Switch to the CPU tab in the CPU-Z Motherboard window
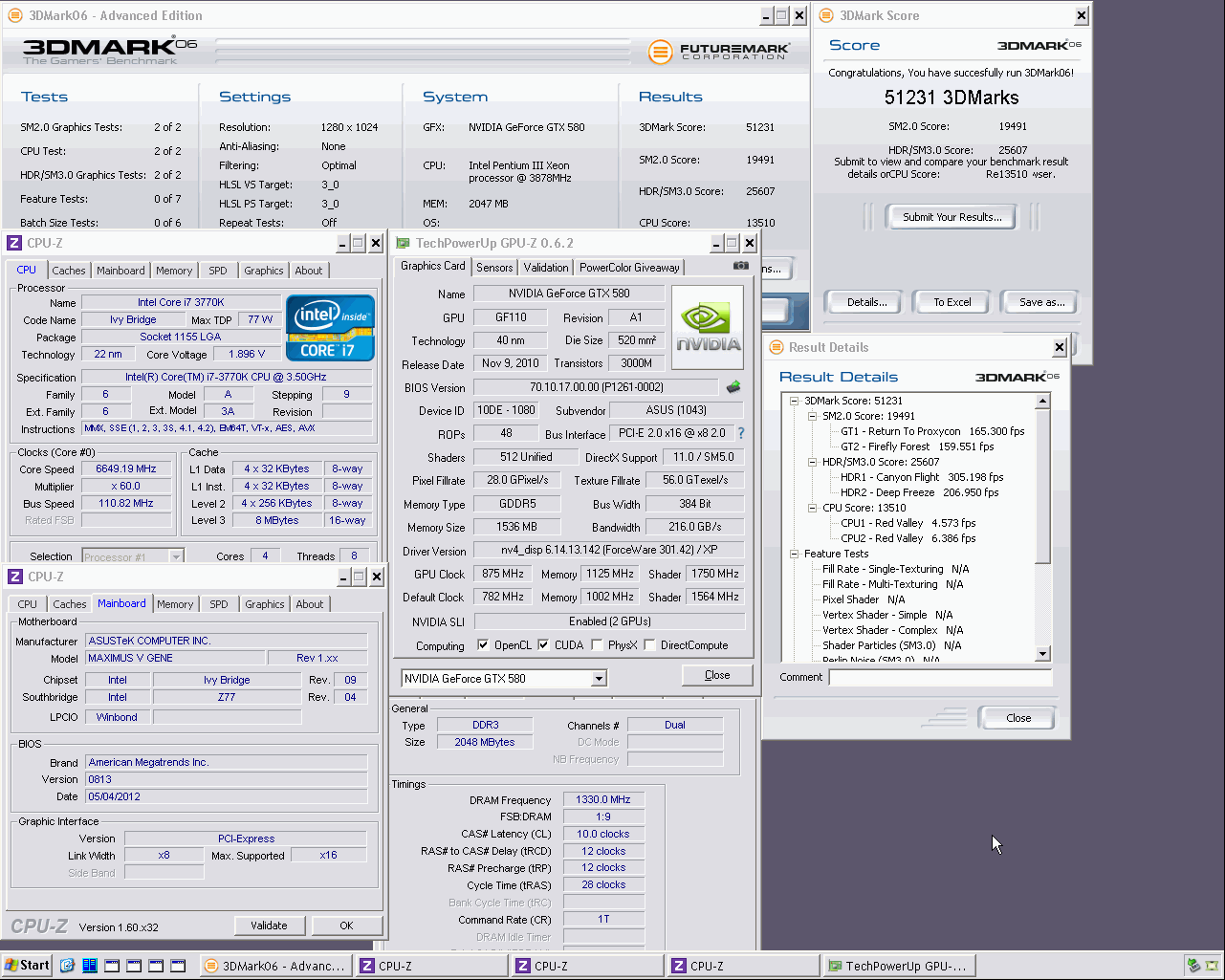This screenshot has height=980, width=1225. [28, 604]
